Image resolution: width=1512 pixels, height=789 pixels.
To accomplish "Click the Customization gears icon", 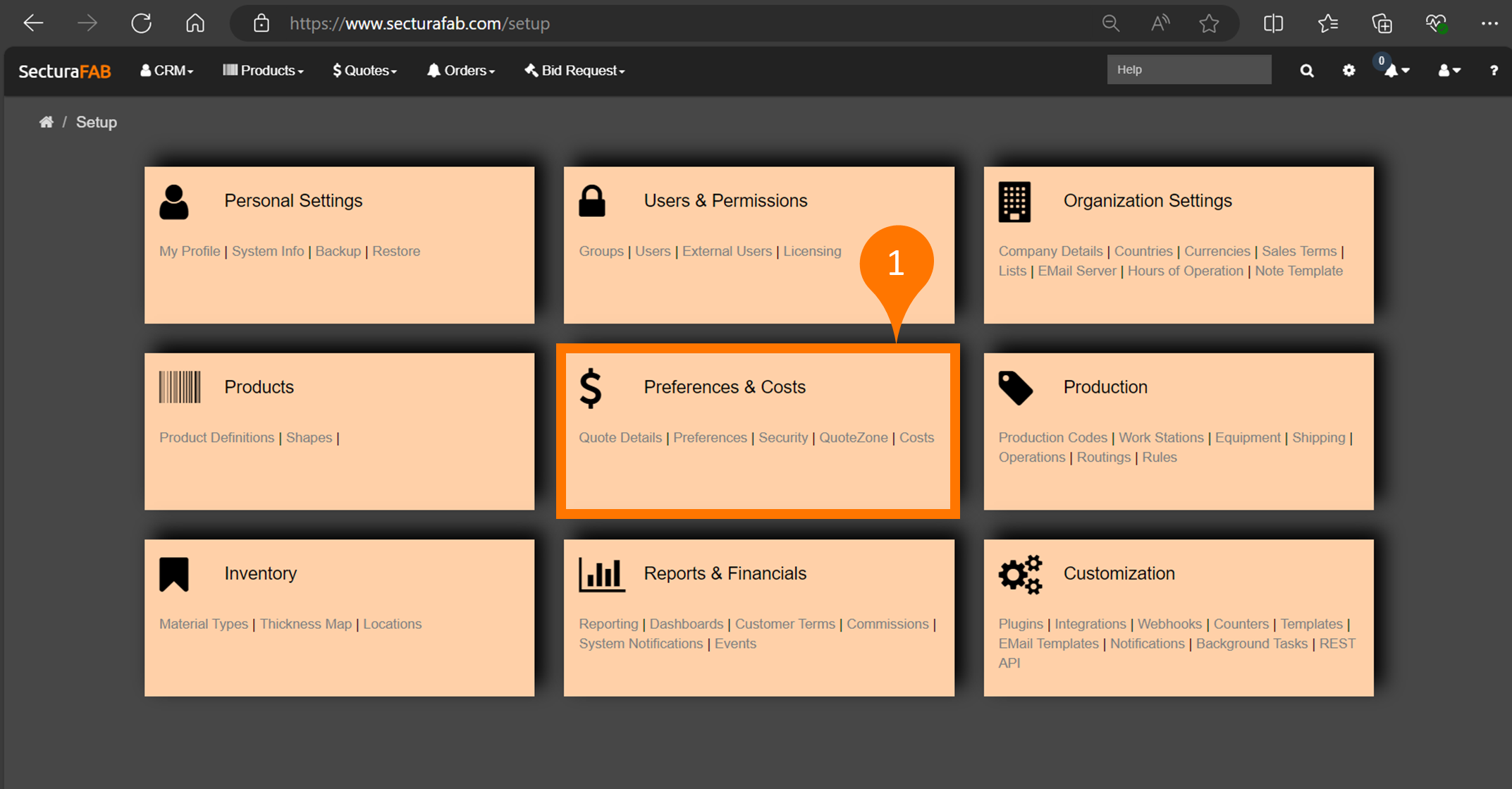I will coord(1019,574).
